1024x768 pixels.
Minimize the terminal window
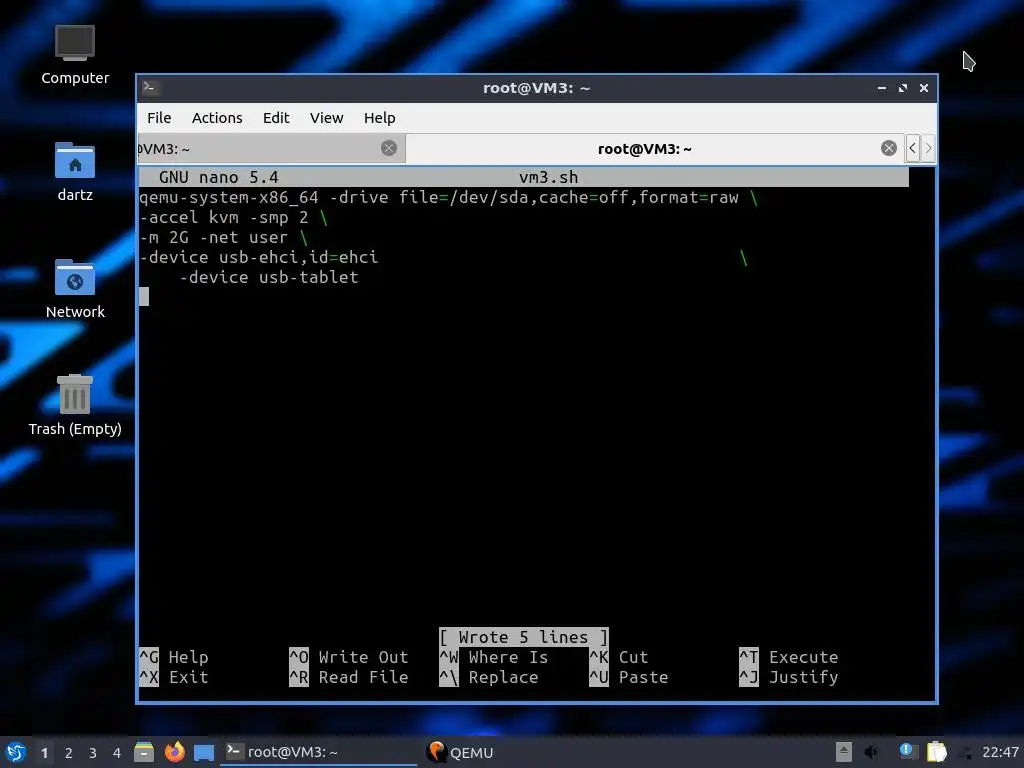882,88
